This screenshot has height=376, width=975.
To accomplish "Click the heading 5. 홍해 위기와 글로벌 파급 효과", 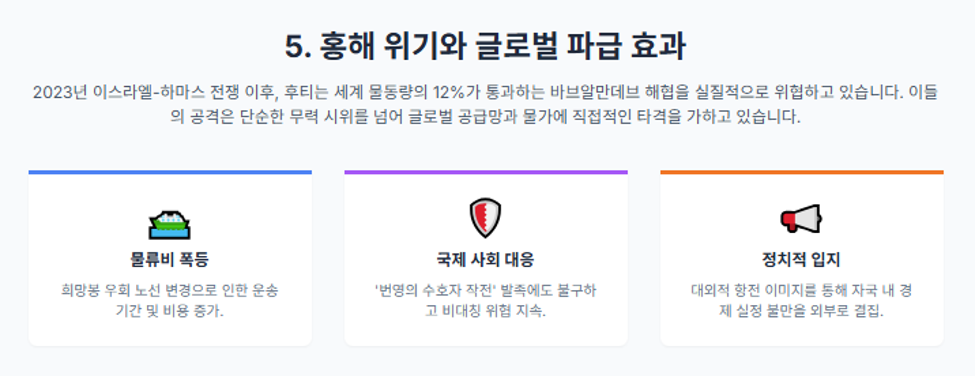I will [486, 47].
